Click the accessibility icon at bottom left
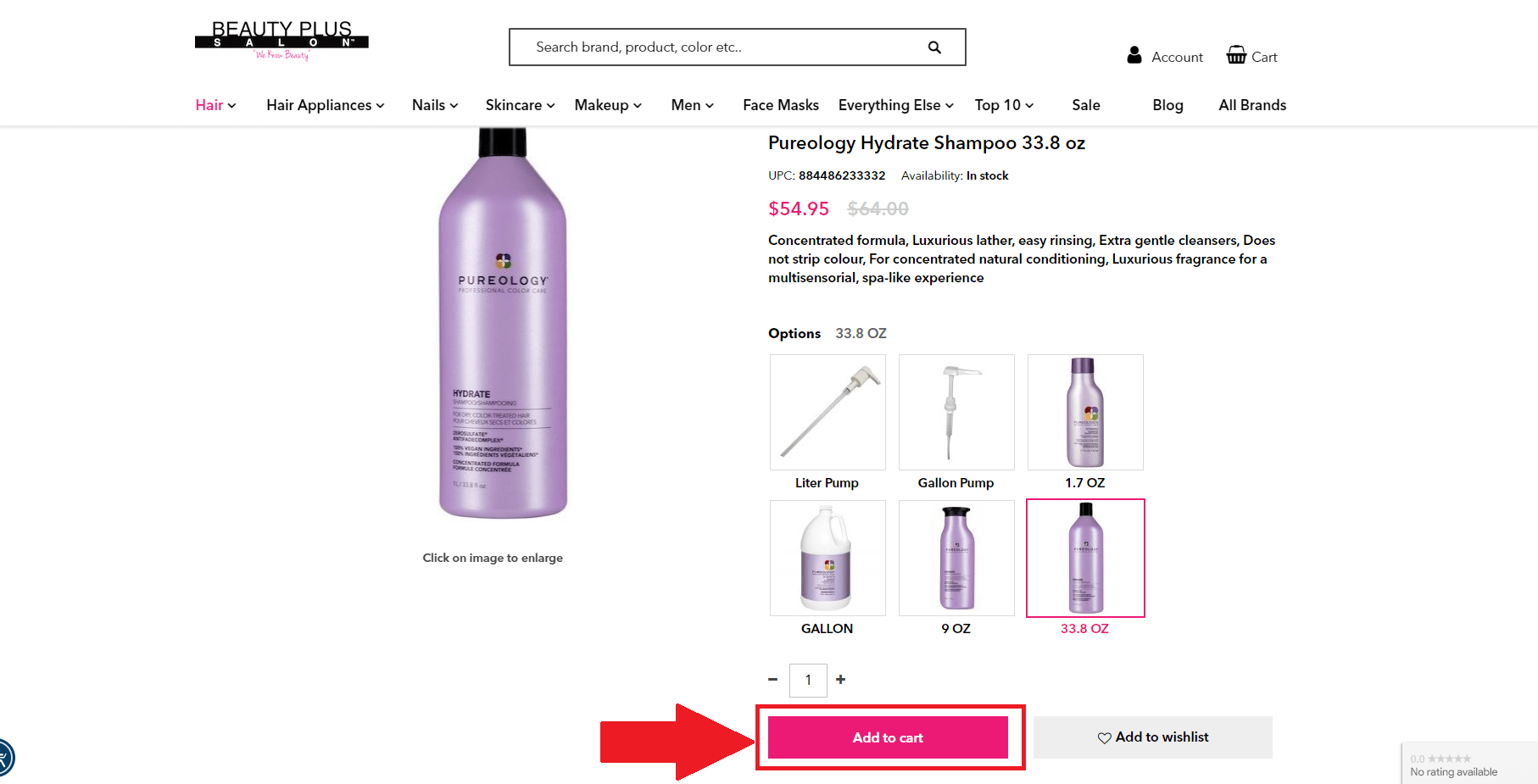1538x784 pixels. [x=3, y=757]
